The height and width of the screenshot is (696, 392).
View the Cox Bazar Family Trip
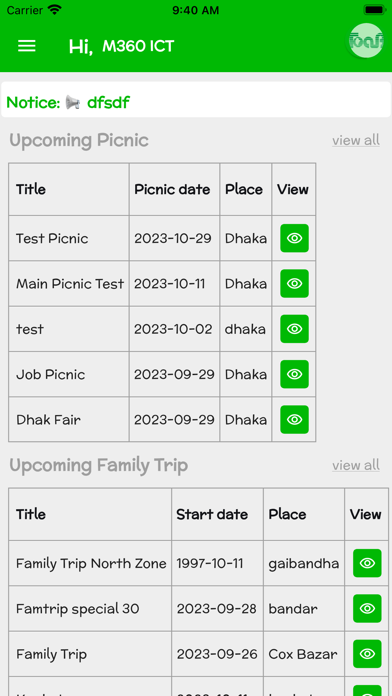367,654
